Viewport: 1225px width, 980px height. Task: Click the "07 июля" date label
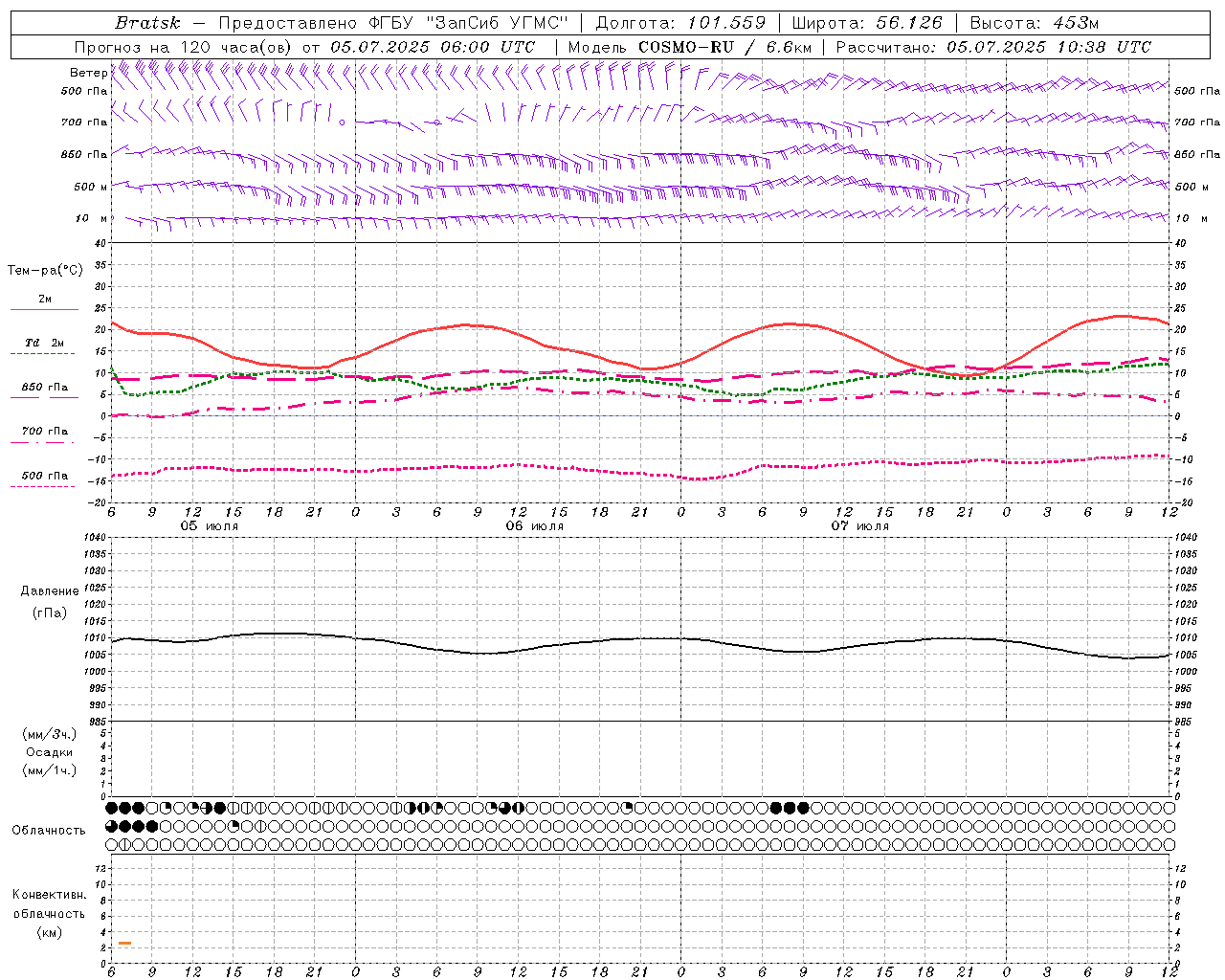(x=860, y=526)
